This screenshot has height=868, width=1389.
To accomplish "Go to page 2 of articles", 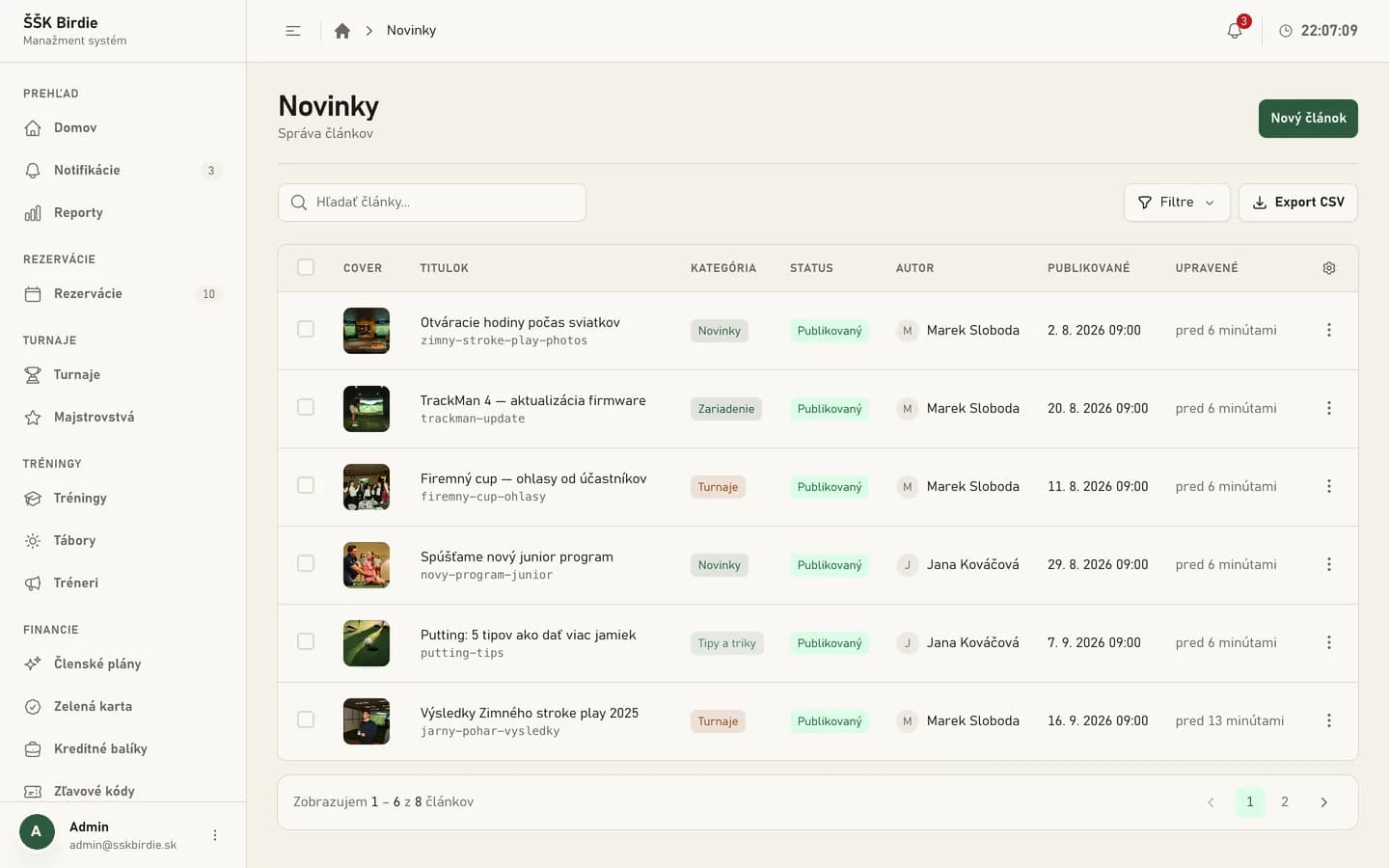I will [1285, 802].
